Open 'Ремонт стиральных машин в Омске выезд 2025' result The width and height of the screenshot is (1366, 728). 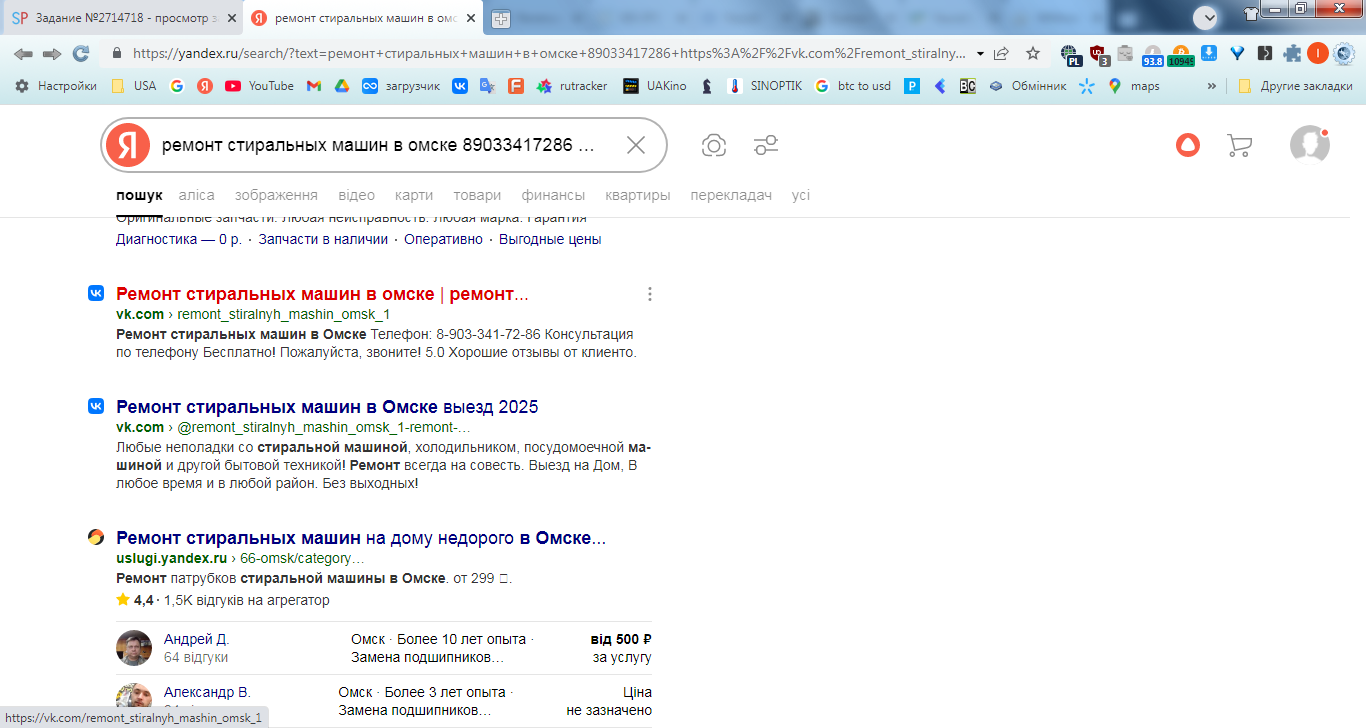(327, 407)
